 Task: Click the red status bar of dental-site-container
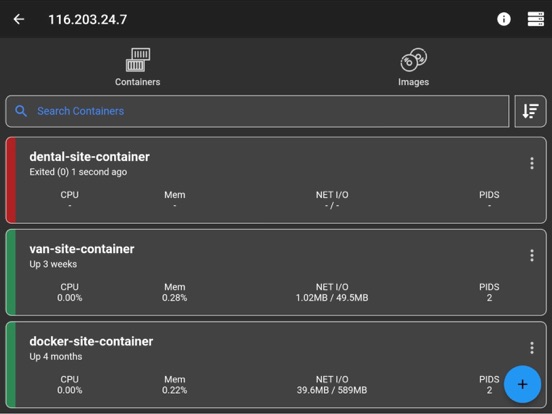(11, 180)
